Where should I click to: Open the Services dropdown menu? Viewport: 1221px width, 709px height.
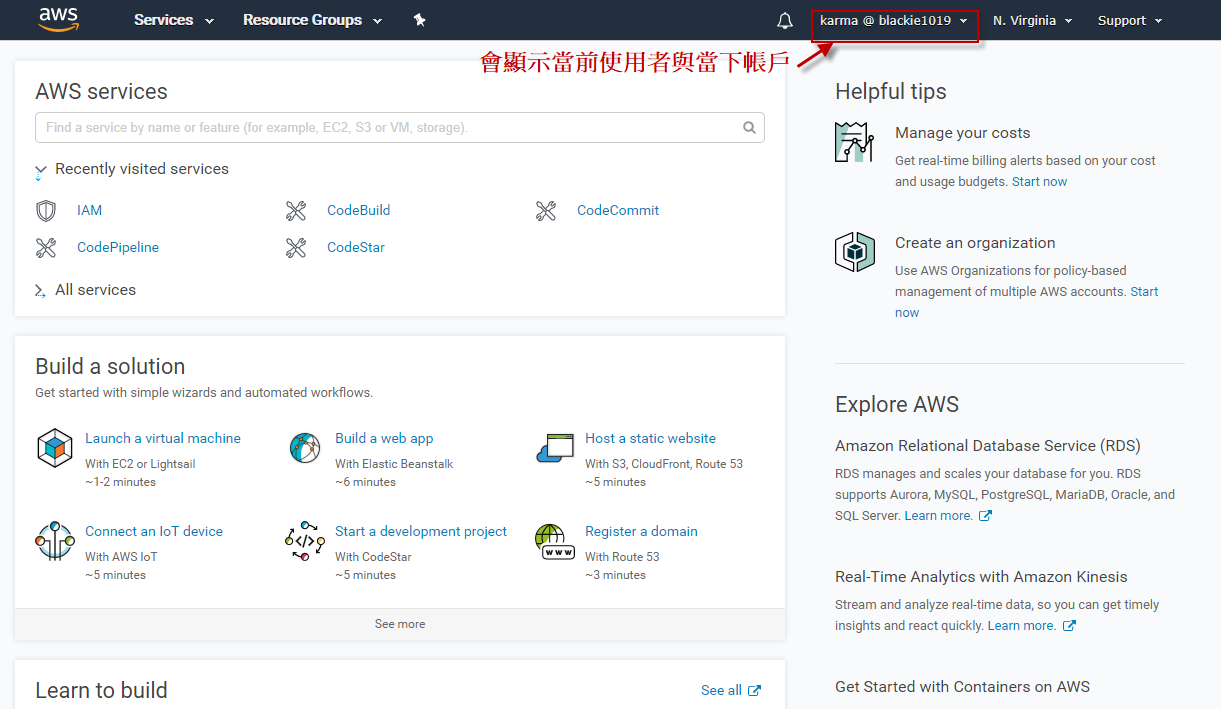(173, 21)
